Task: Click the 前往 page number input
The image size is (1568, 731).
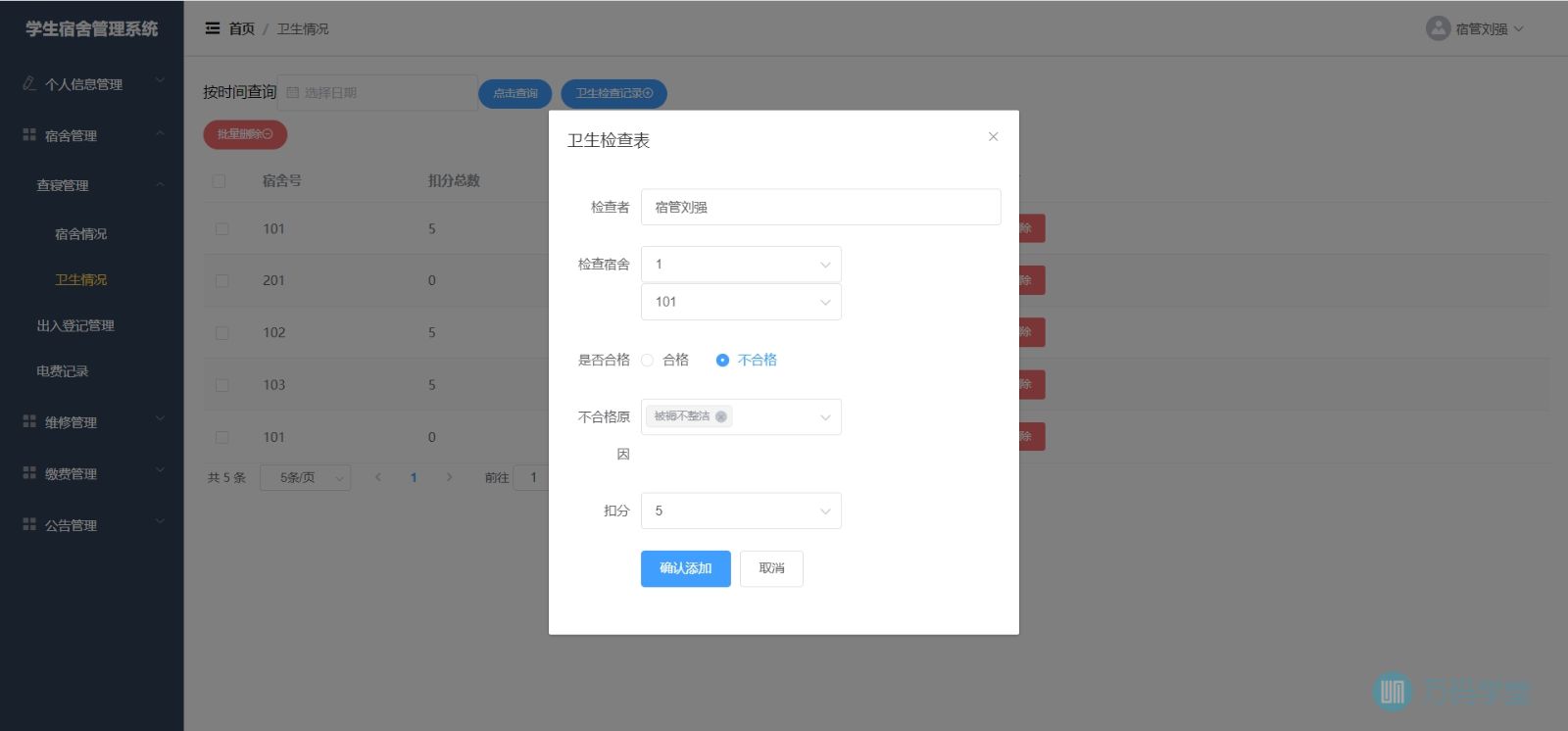Action: (531, 477)
